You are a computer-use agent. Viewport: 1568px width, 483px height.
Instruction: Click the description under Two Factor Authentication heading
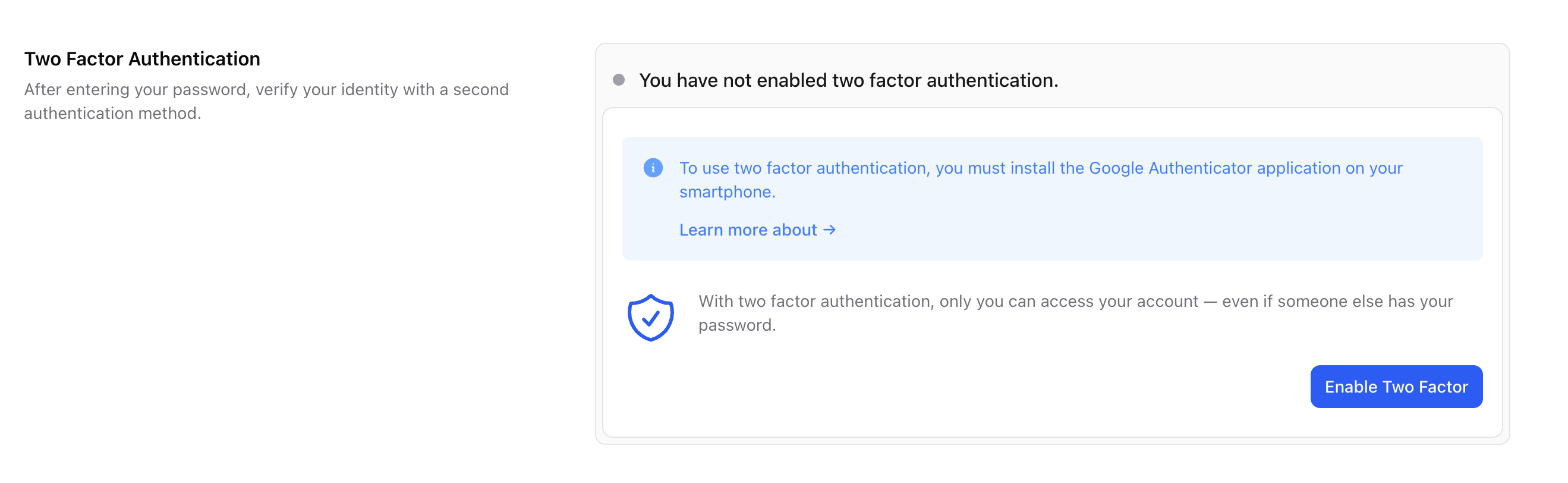coord(266,101)
